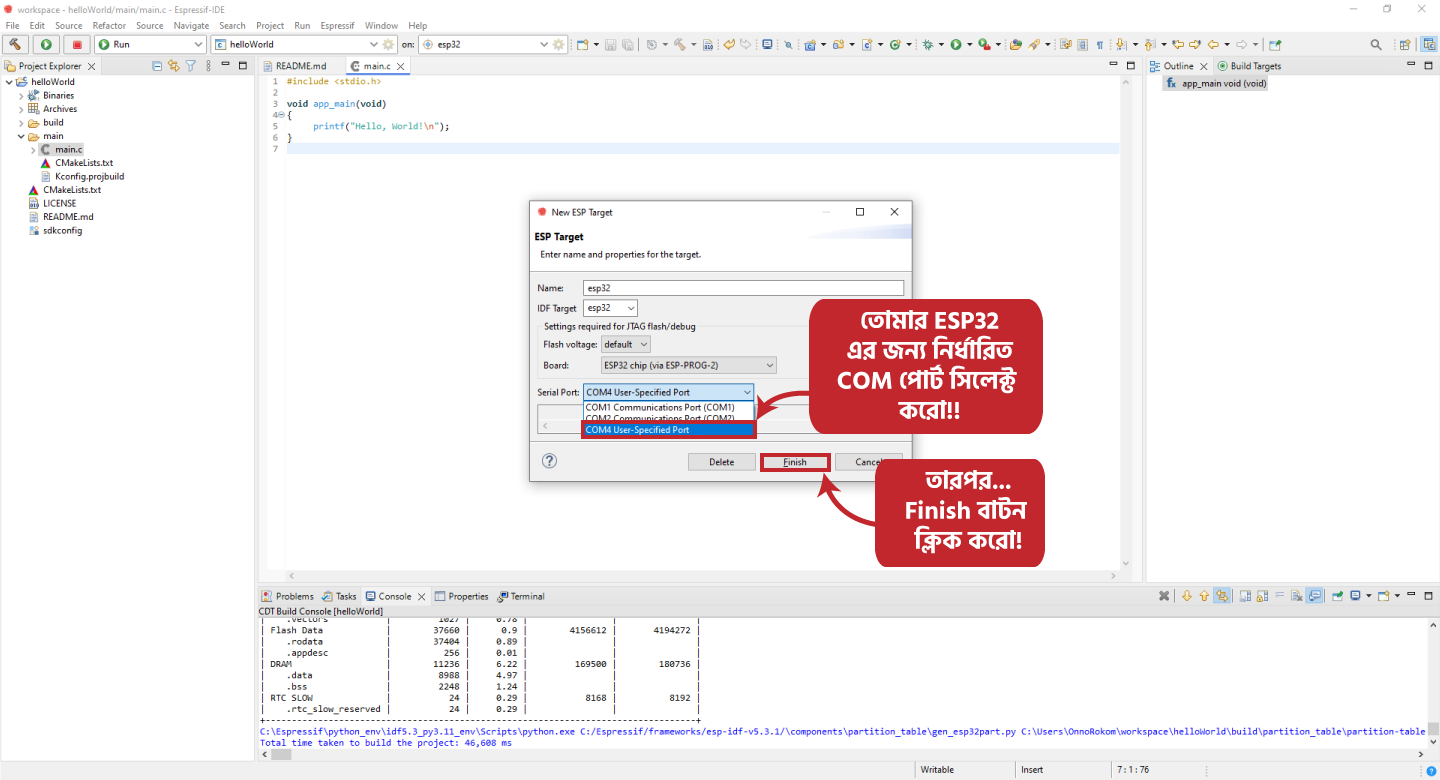Click the filter funnel icon in Project Explorer
This screenshot has height=780, width=1440.
(x=190, y=66)
